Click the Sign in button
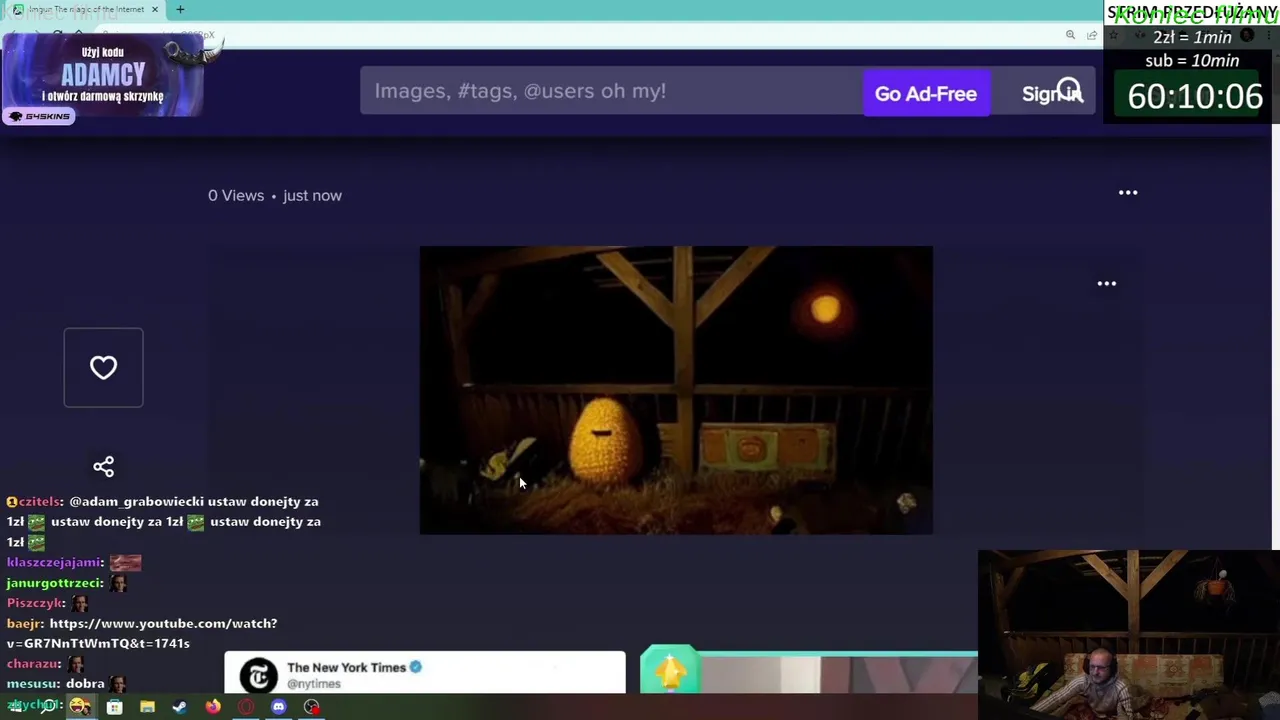This screenshot has height=720, width=1280. (x=1052, y=93)
